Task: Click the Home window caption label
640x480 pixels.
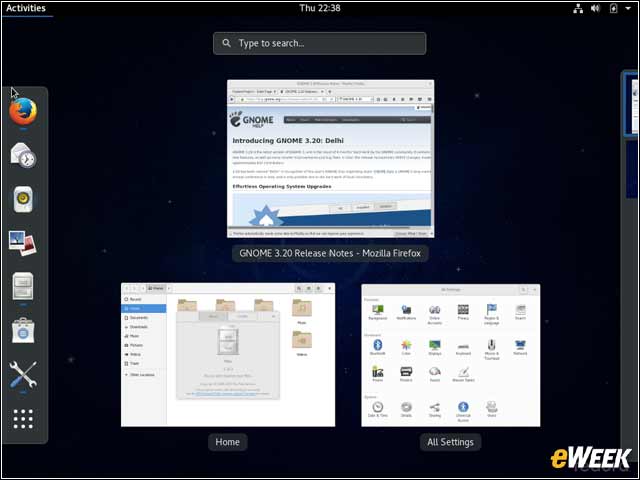Action: point(227,442)
